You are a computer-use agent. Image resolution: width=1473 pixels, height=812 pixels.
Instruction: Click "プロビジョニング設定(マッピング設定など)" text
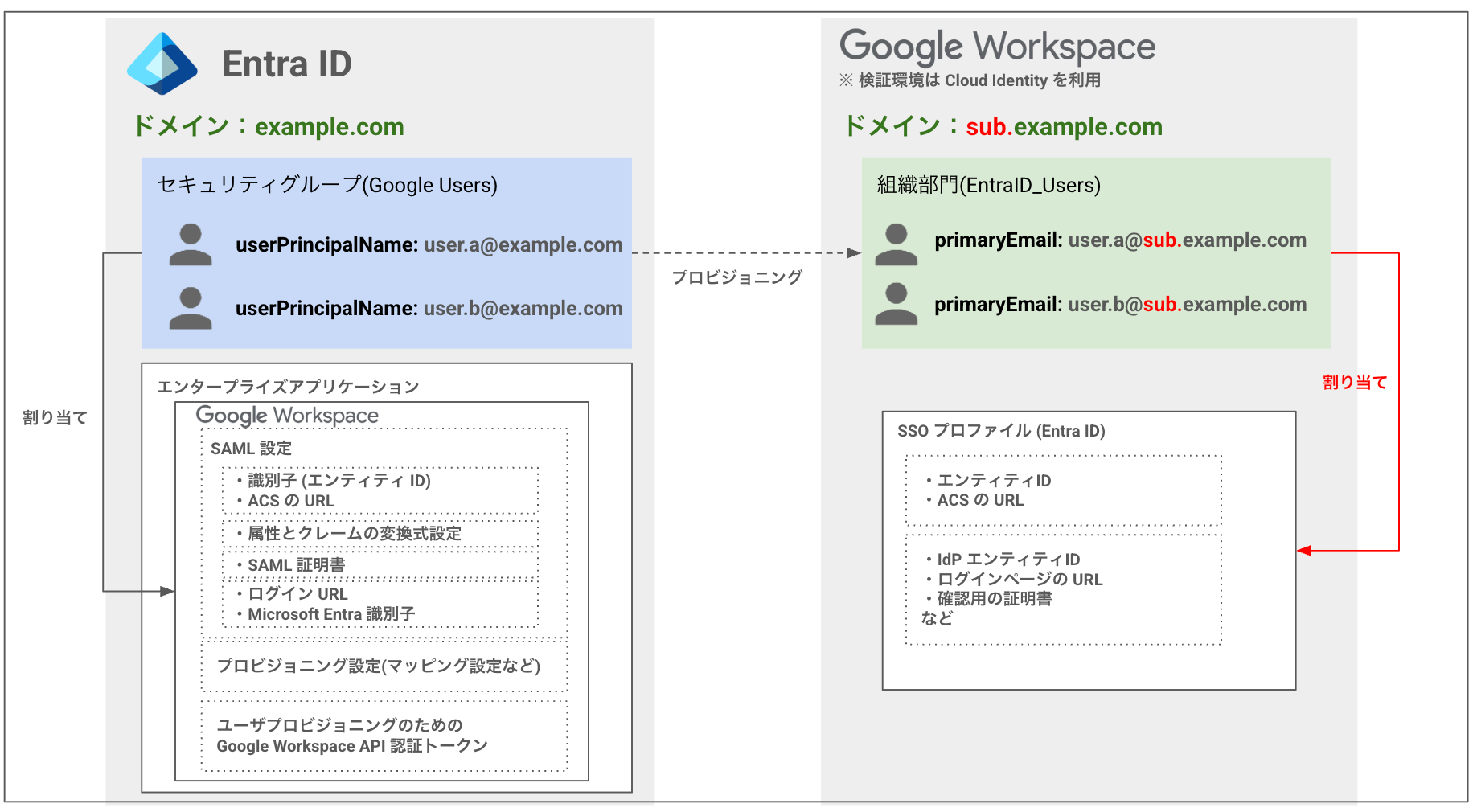click(x=379, y=666)
